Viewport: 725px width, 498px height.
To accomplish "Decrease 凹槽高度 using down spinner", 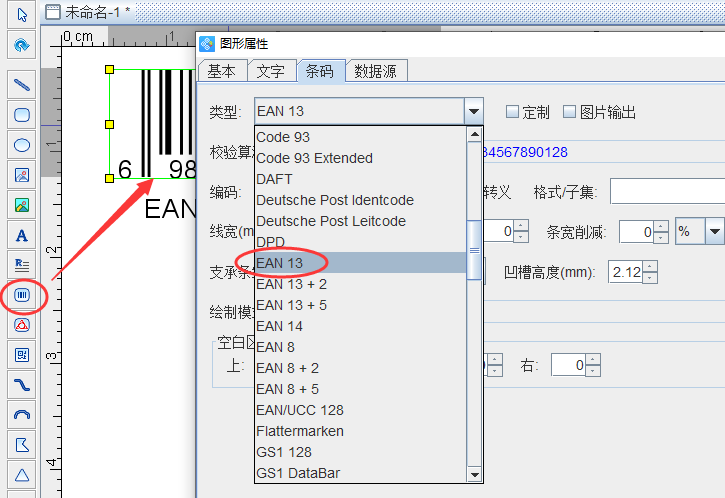I will click(x=650, y=278).
